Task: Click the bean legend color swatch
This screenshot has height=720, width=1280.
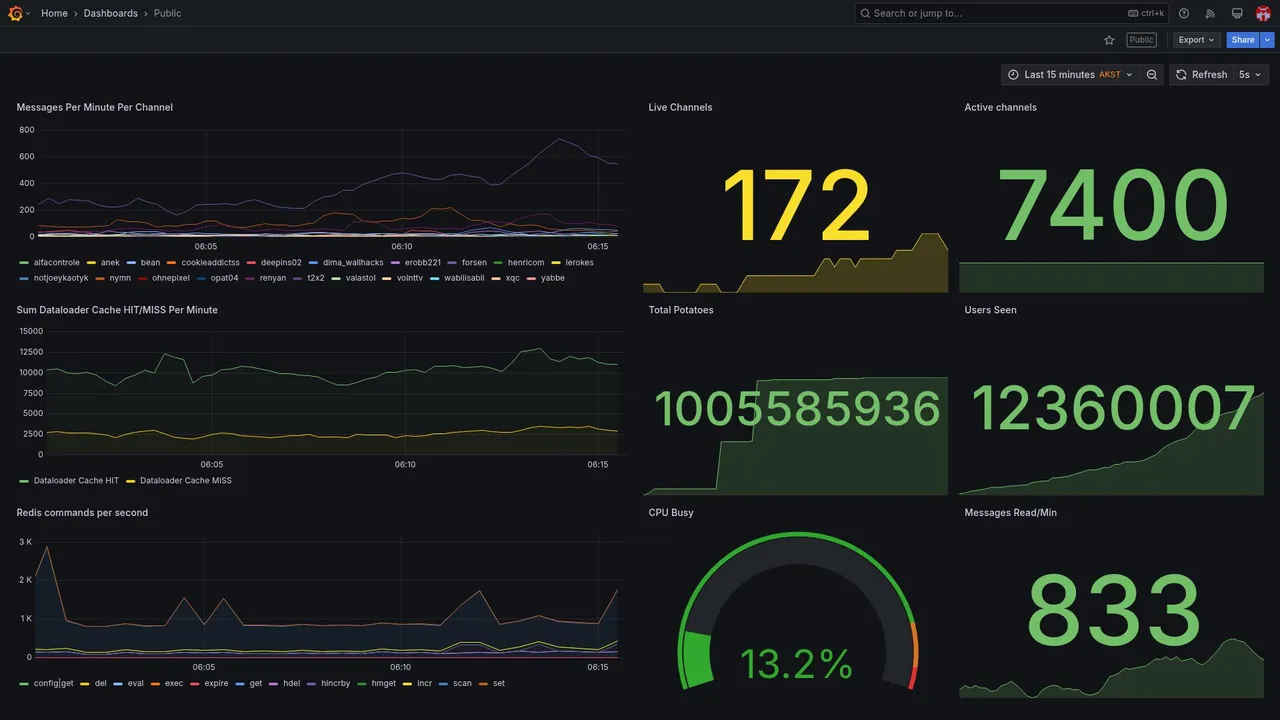Action: coord(132,263)
